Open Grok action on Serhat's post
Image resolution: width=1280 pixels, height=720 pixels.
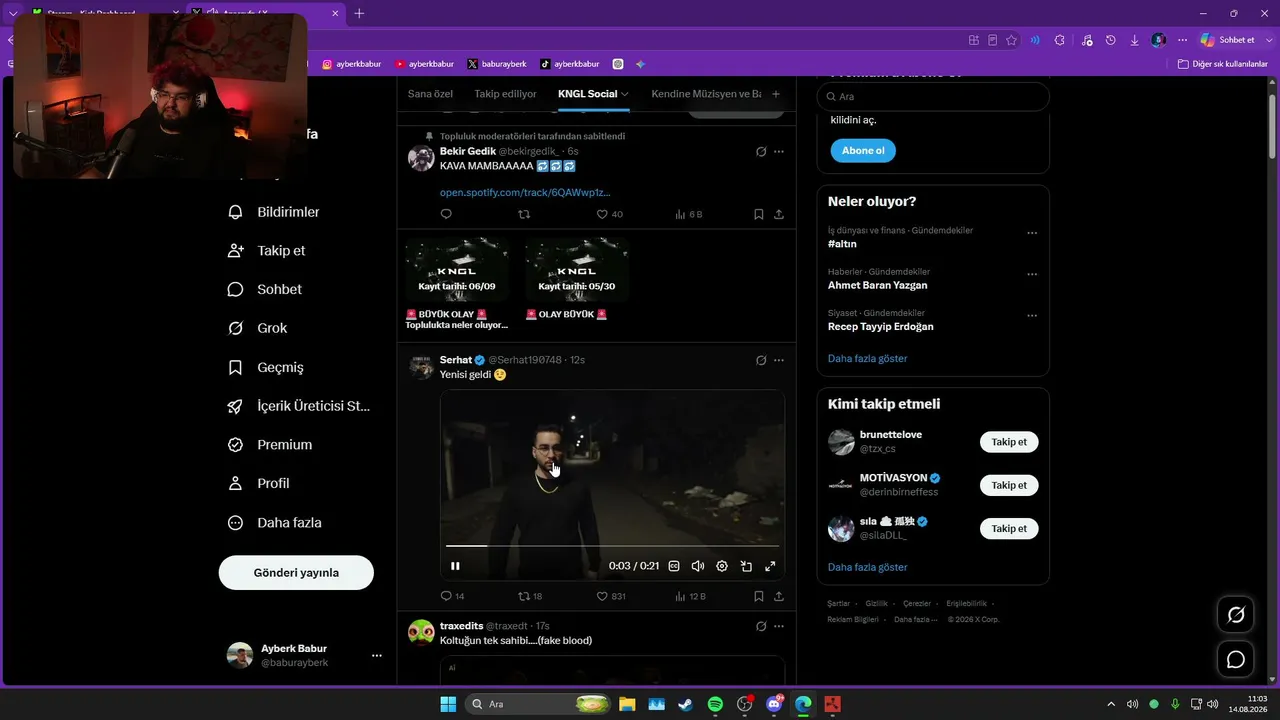[x=761, y=360]
